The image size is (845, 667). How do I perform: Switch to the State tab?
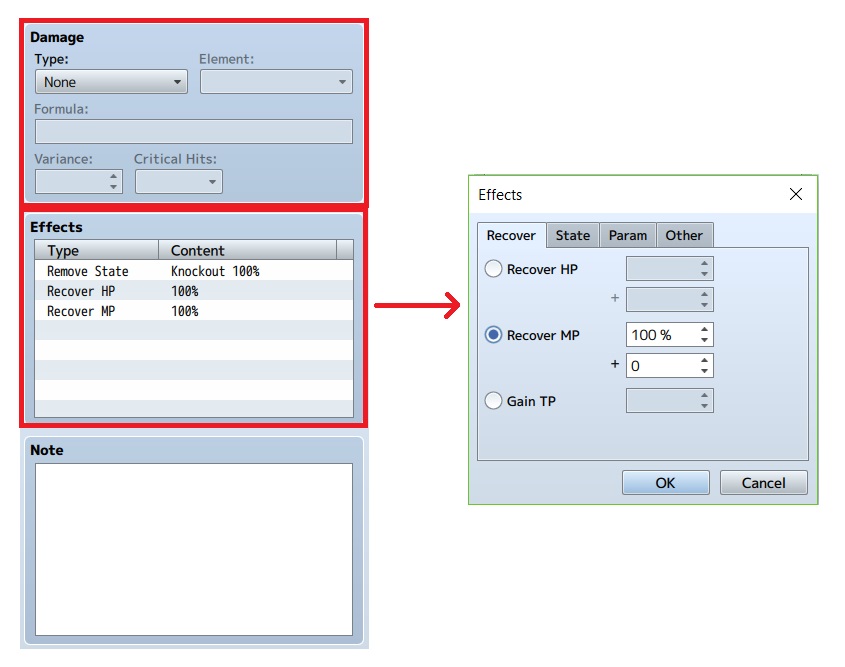coord(572,235)
